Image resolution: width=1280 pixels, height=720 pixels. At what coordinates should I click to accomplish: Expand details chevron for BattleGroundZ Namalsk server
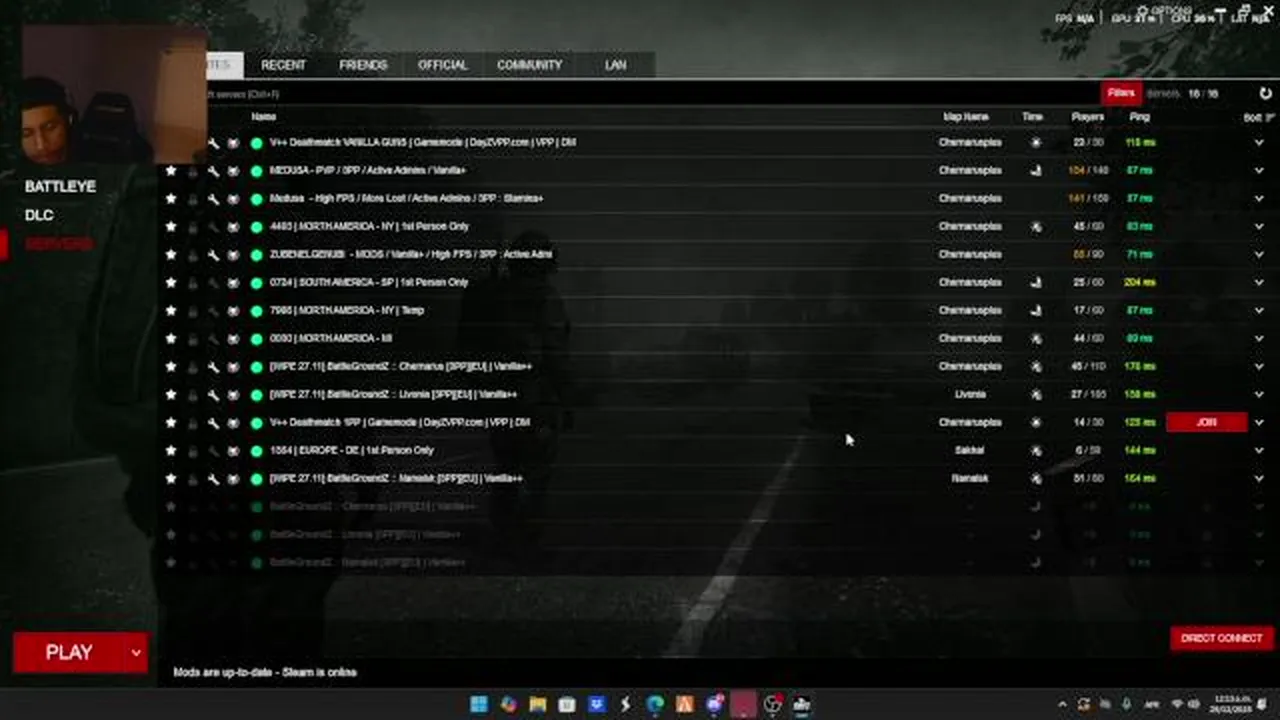(1259, 479)
